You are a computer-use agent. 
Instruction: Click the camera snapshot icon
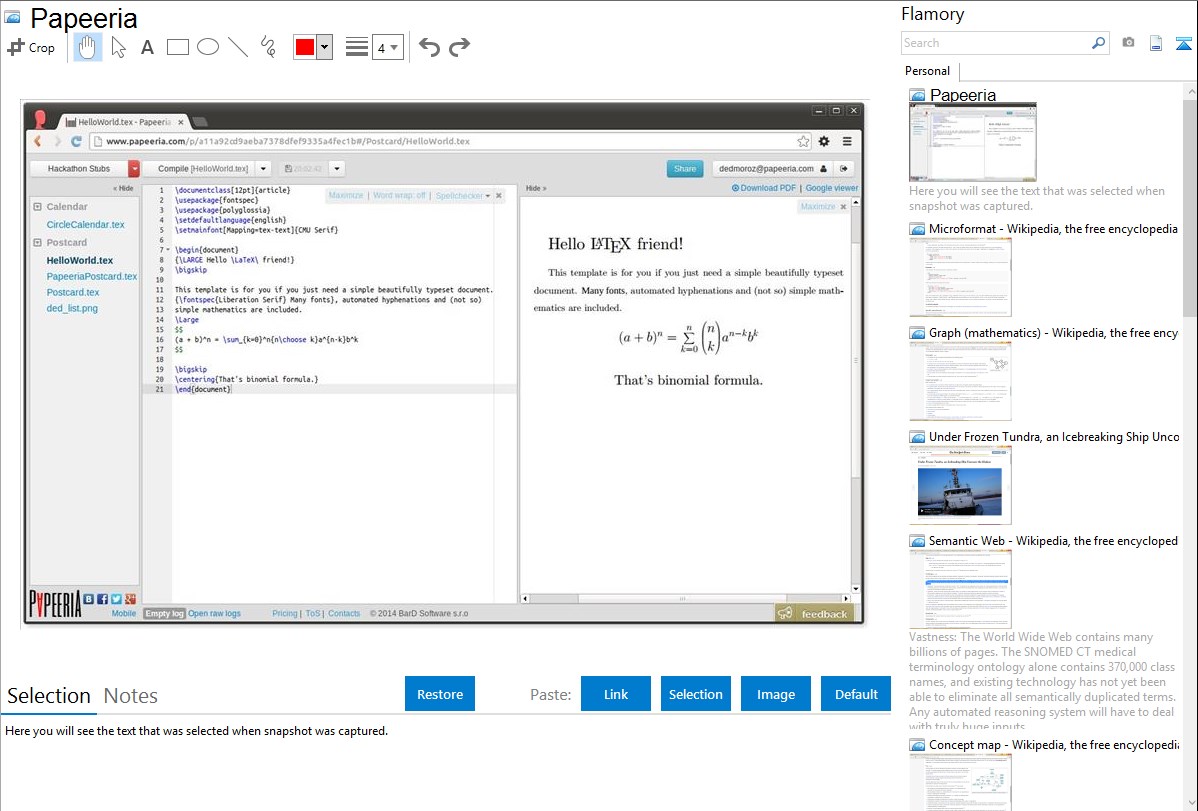tap(1128, 43)
